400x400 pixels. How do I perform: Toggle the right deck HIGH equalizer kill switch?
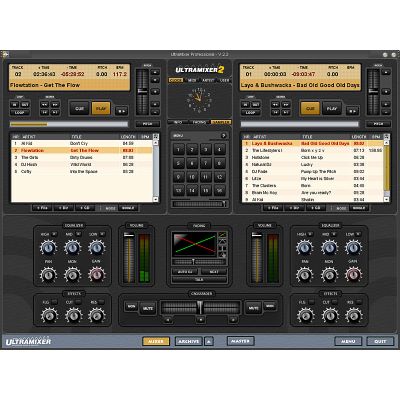click(310, 234)
